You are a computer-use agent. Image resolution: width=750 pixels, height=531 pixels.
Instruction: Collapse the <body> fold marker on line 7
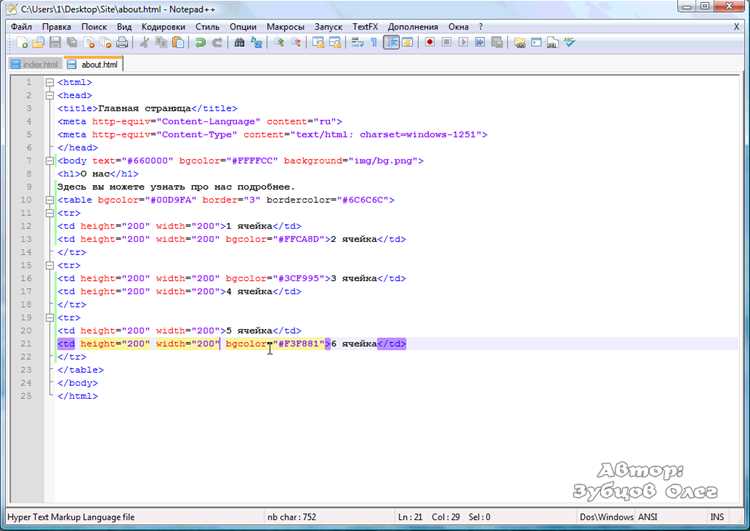(50, 161)
